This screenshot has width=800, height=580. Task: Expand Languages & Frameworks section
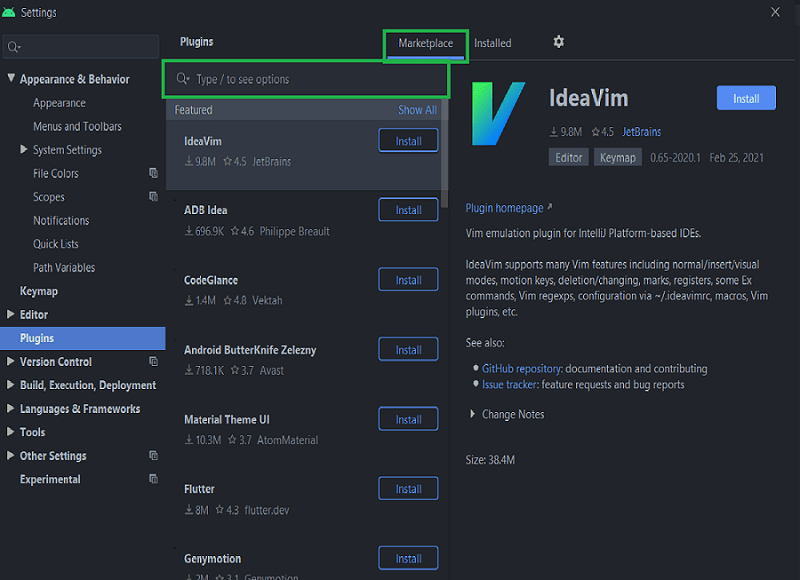(x=10, y=408)
